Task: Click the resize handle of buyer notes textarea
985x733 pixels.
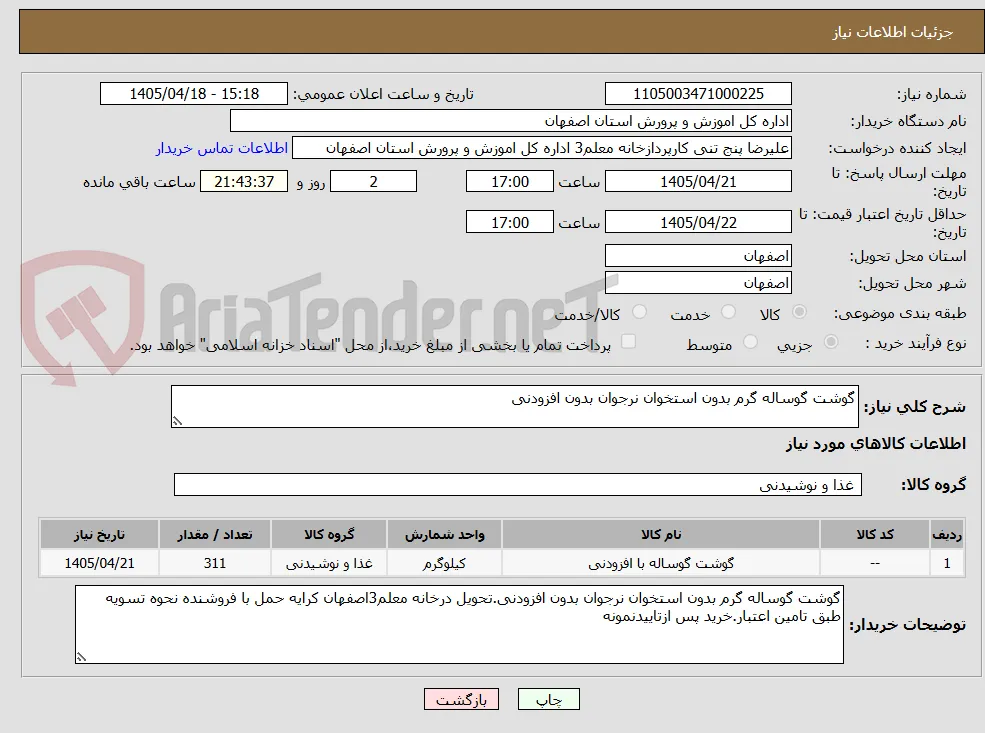Action: [81, 657]
